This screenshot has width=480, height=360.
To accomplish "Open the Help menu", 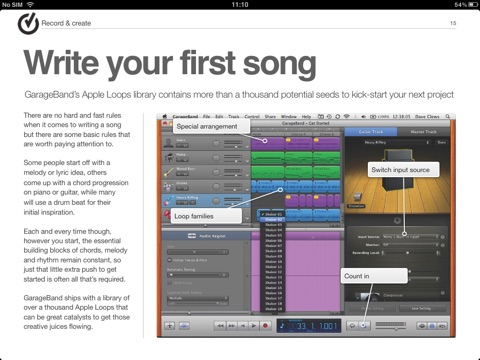I will [x=306, y=117].
